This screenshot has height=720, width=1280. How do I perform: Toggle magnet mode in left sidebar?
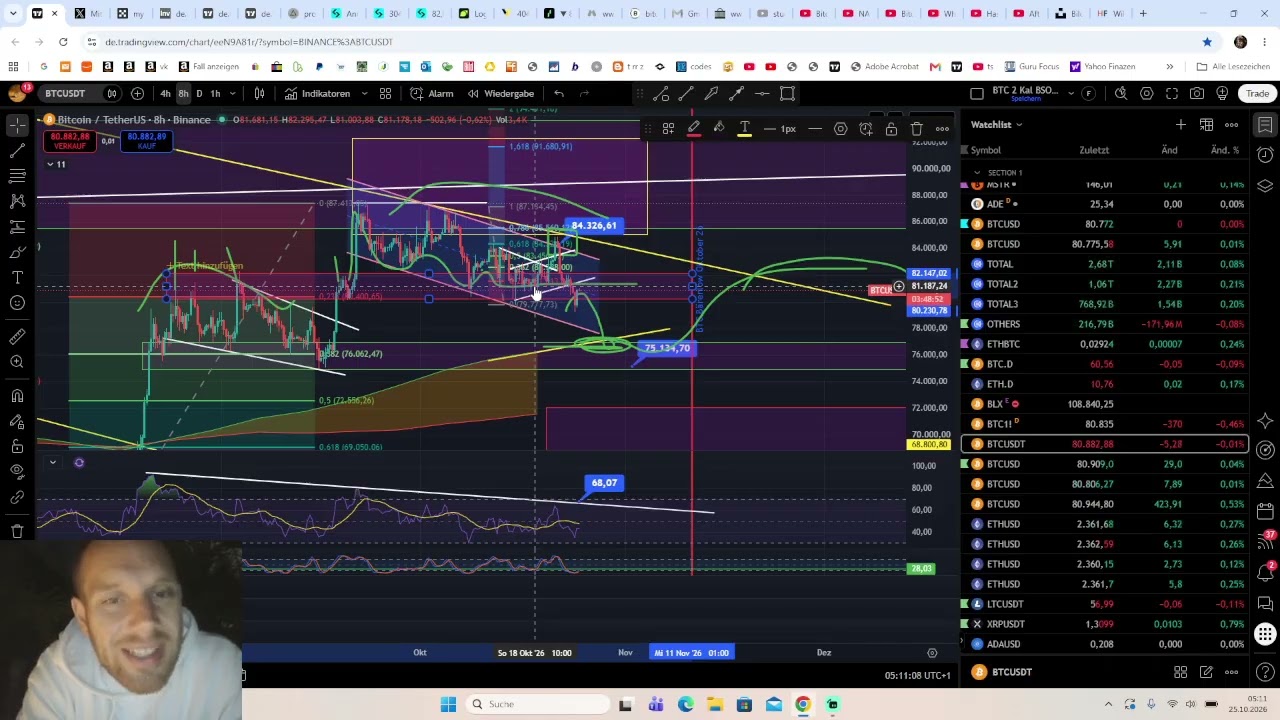point(17,396)
